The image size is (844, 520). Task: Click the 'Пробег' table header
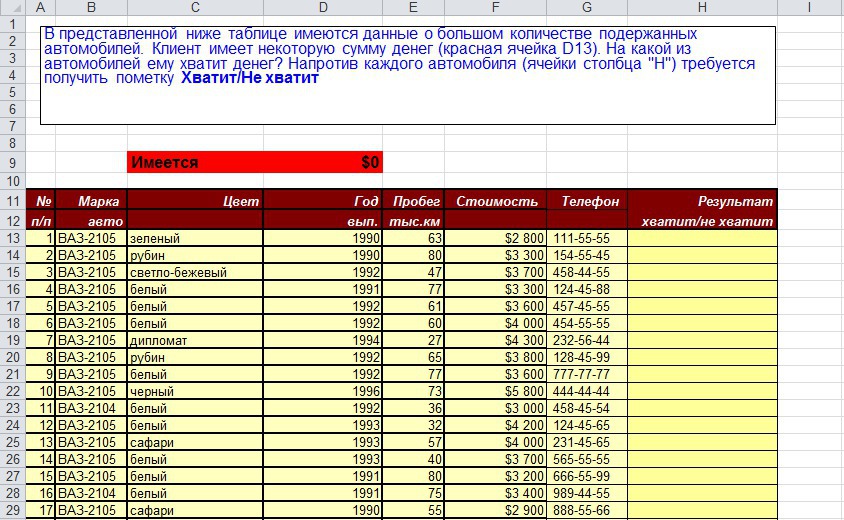point(413,201)
